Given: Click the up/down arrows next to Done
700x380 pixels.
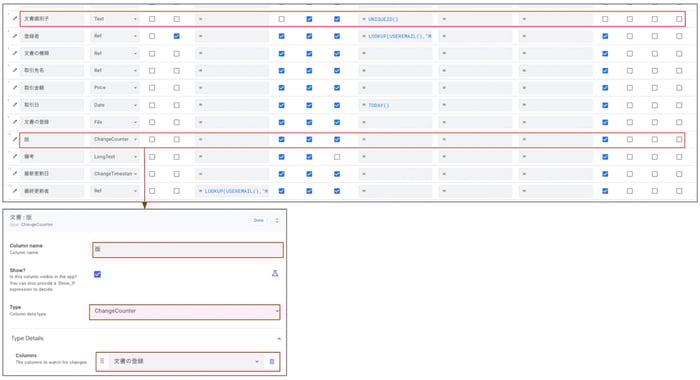Looking at the screenshot, I should [277, 221].
